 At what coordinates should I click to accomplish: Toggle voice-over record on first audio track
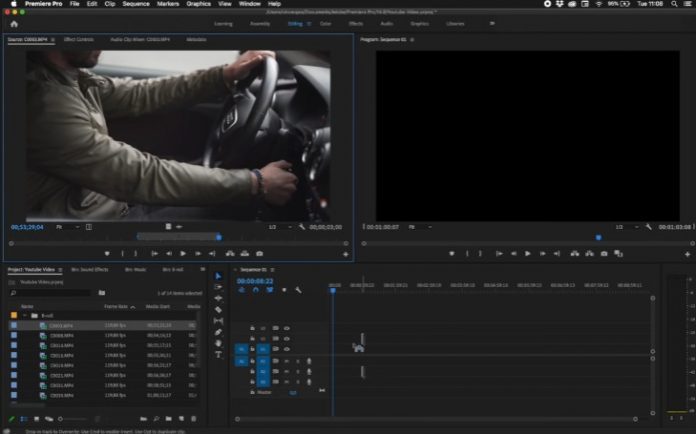pos(309,361)
